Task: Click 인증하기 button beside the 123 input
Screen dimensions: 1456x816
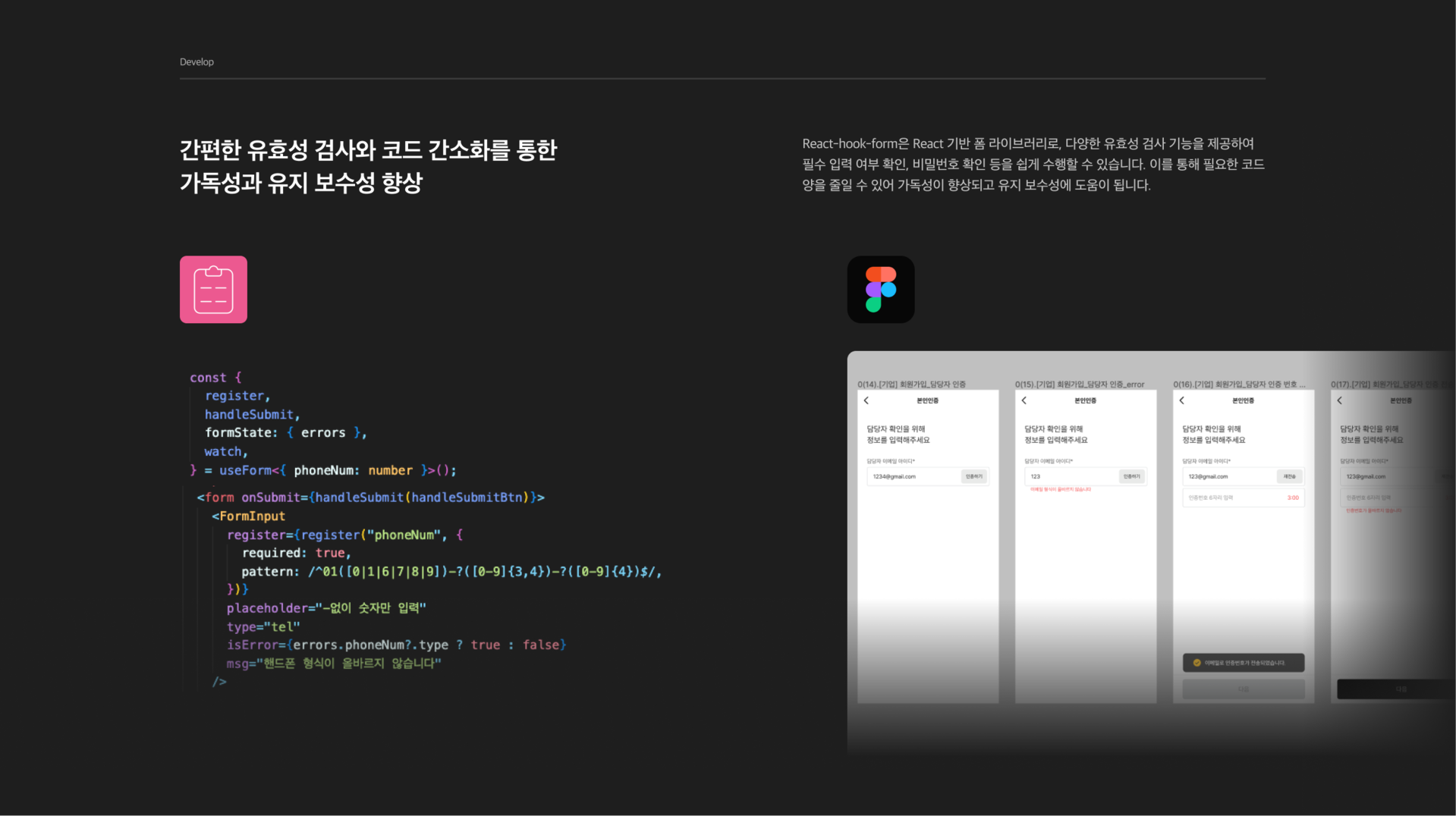Action: coord(1131,476)
